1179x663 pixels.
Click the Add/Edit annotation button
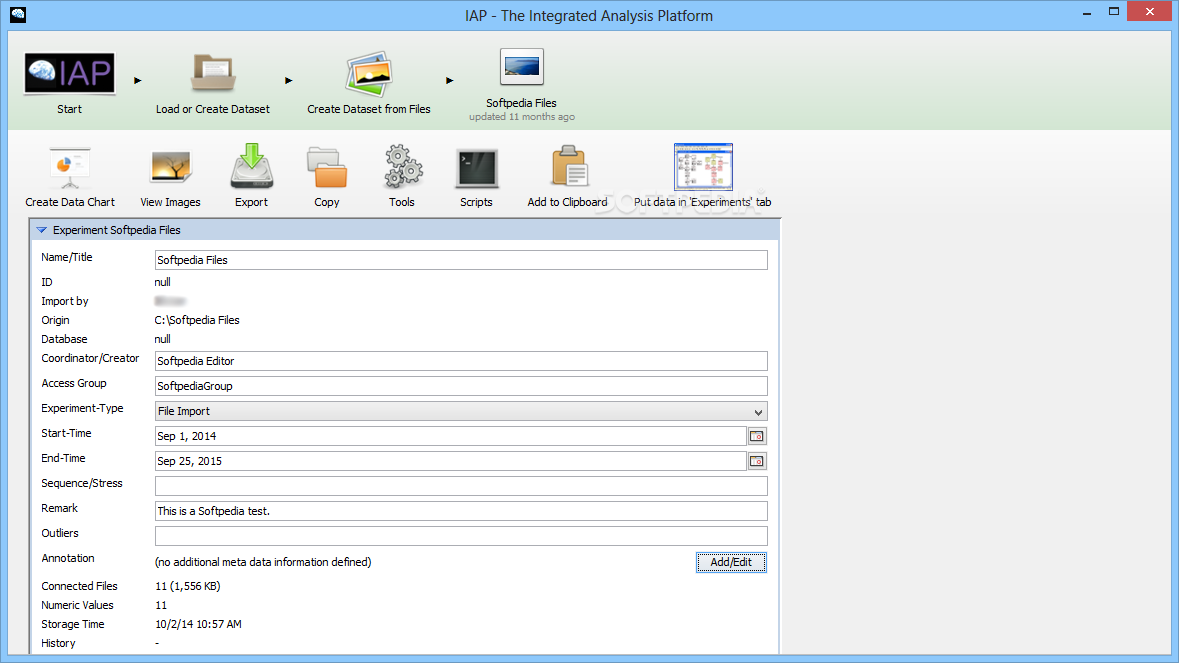[x=732, y=562]
